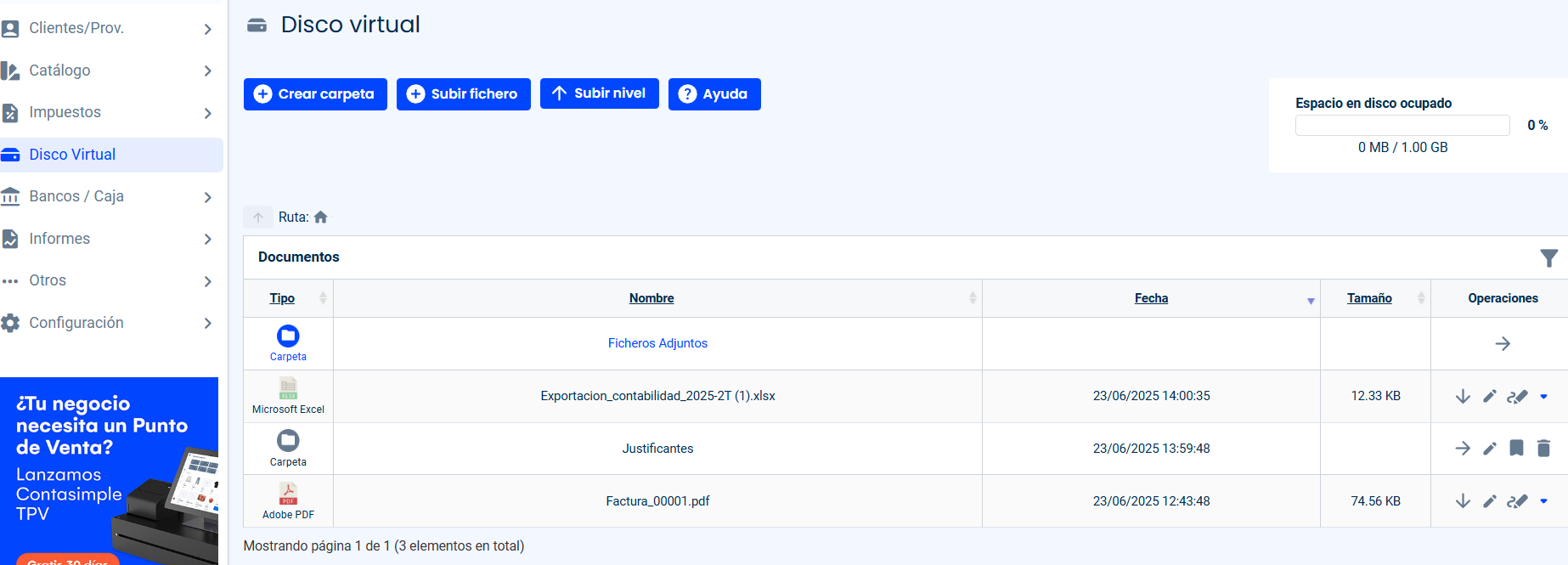This screenshot has height=565, width=1568.
Task: Select Disco Virtual in the sidebar
Action: coord(72,155)
